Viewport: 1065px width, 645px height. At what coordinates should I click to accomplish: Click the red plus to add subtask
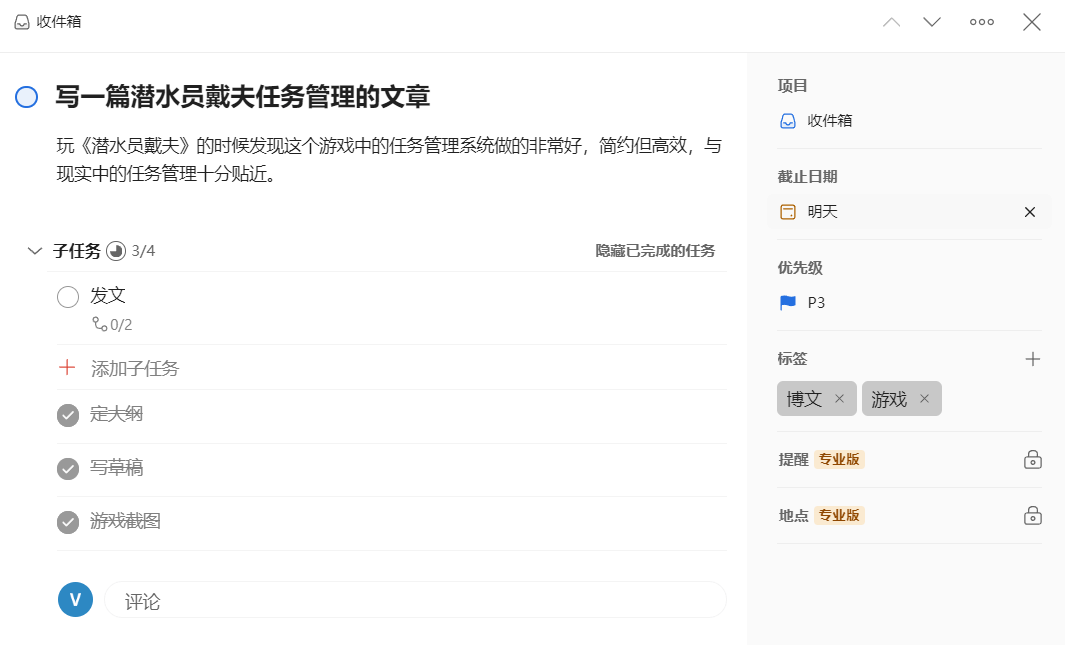click(67, 368)
